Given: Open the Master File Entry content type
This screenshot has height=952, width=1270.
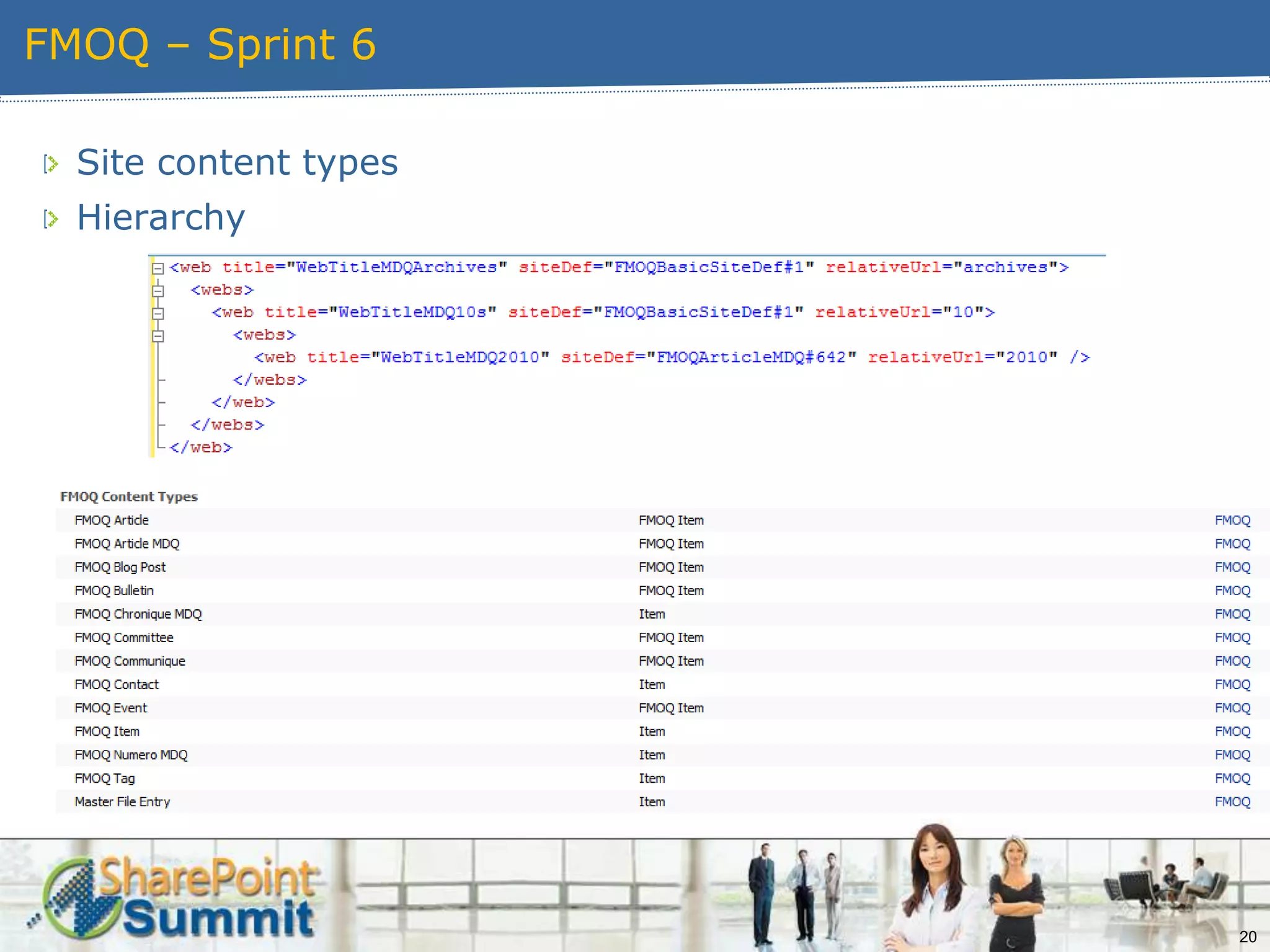Looking at the screenshot, I should (x=122, y=802).
